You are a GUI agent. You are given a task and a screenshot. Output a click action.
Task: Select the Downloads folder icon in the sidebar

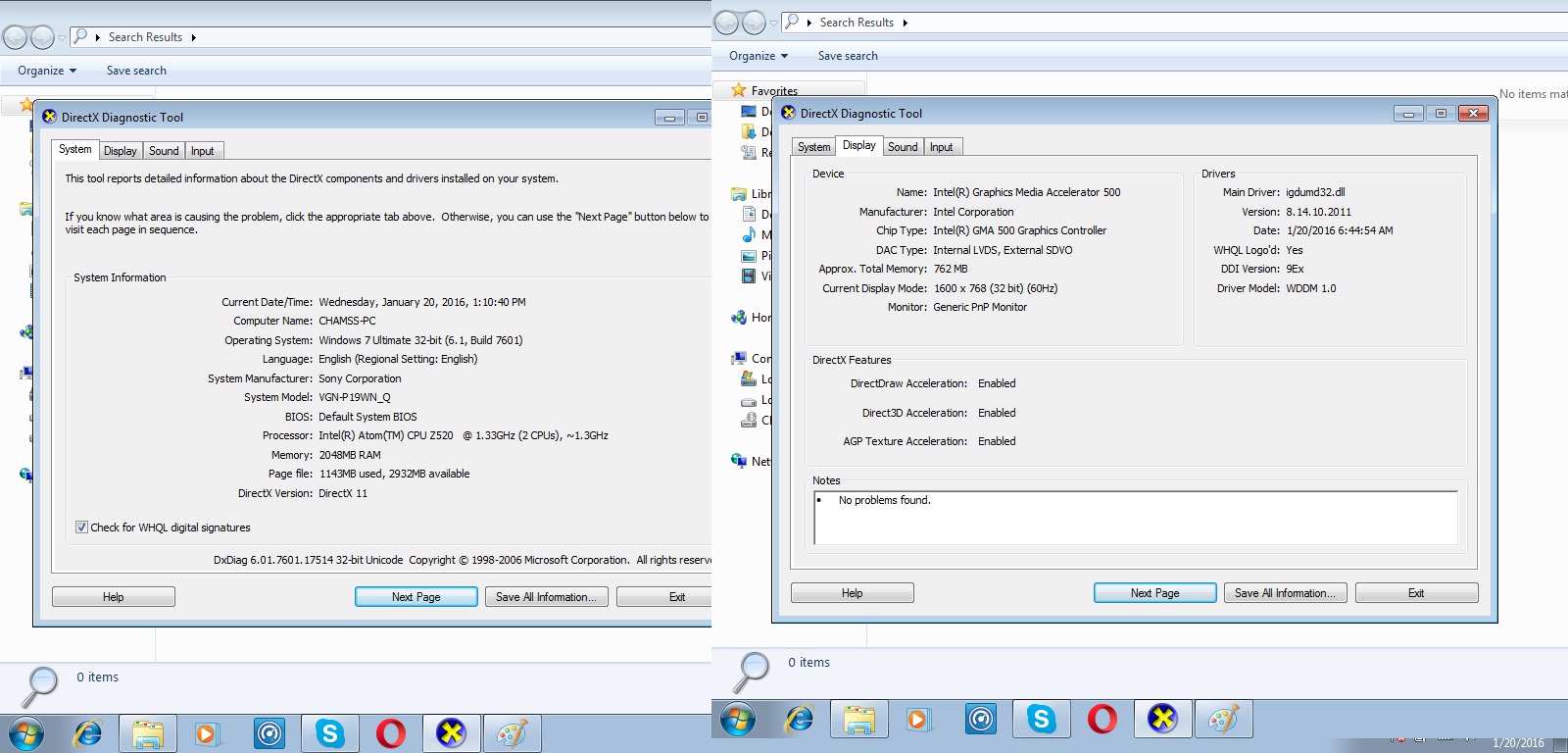[750, 131]
